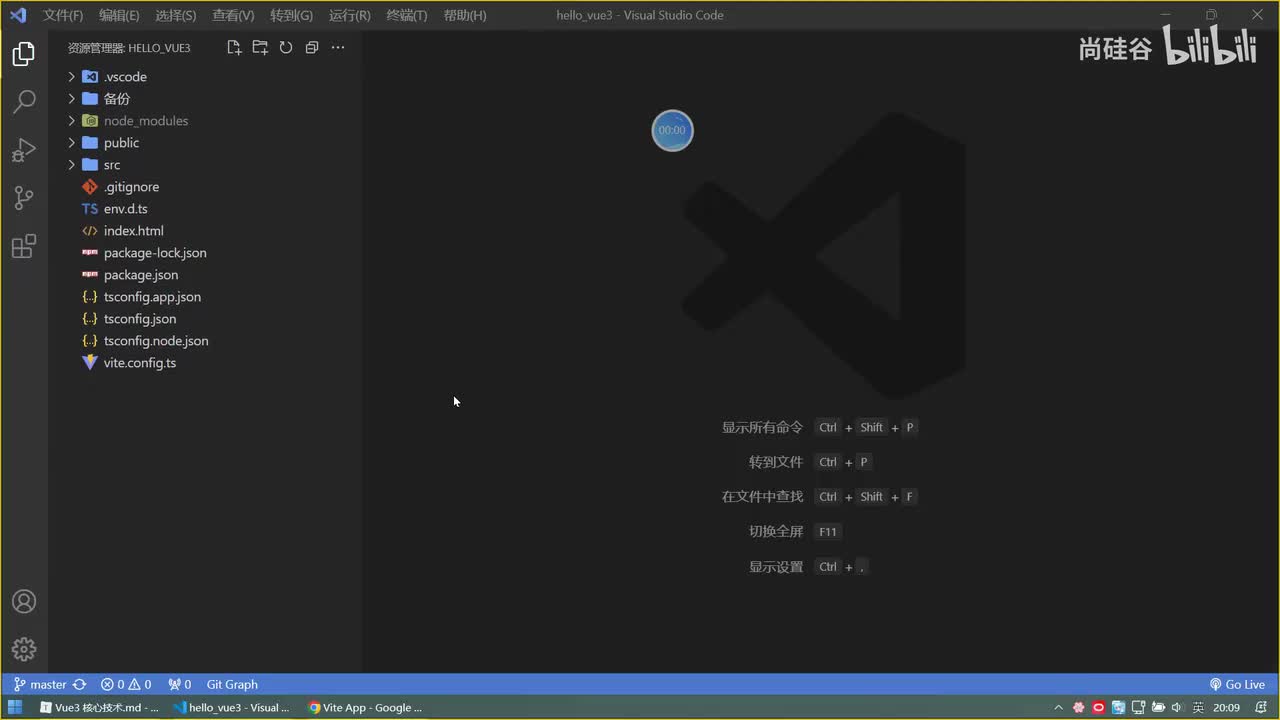This screenshot has height=720, width=1280.
Task: Select the env.d.ts file name
Action: tap(126, 209)
